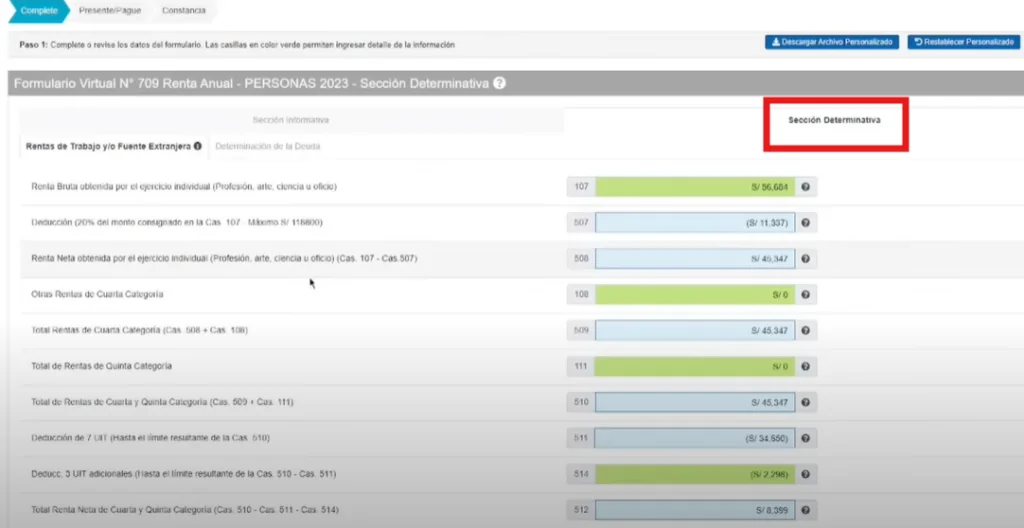
Task: Click green Quinta Categoría field 111
Action: [695, 367]
